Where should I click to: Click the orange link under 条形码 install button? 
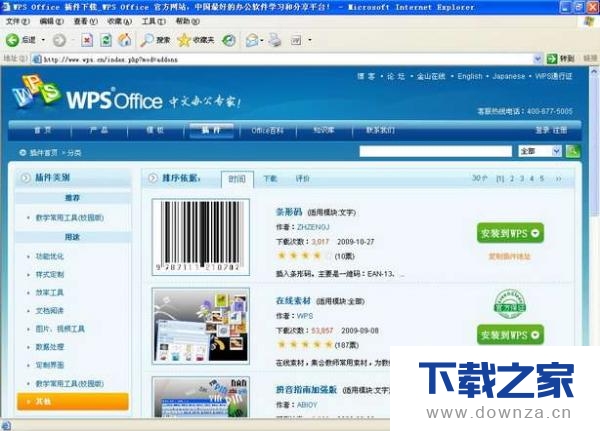pos(509,256)
